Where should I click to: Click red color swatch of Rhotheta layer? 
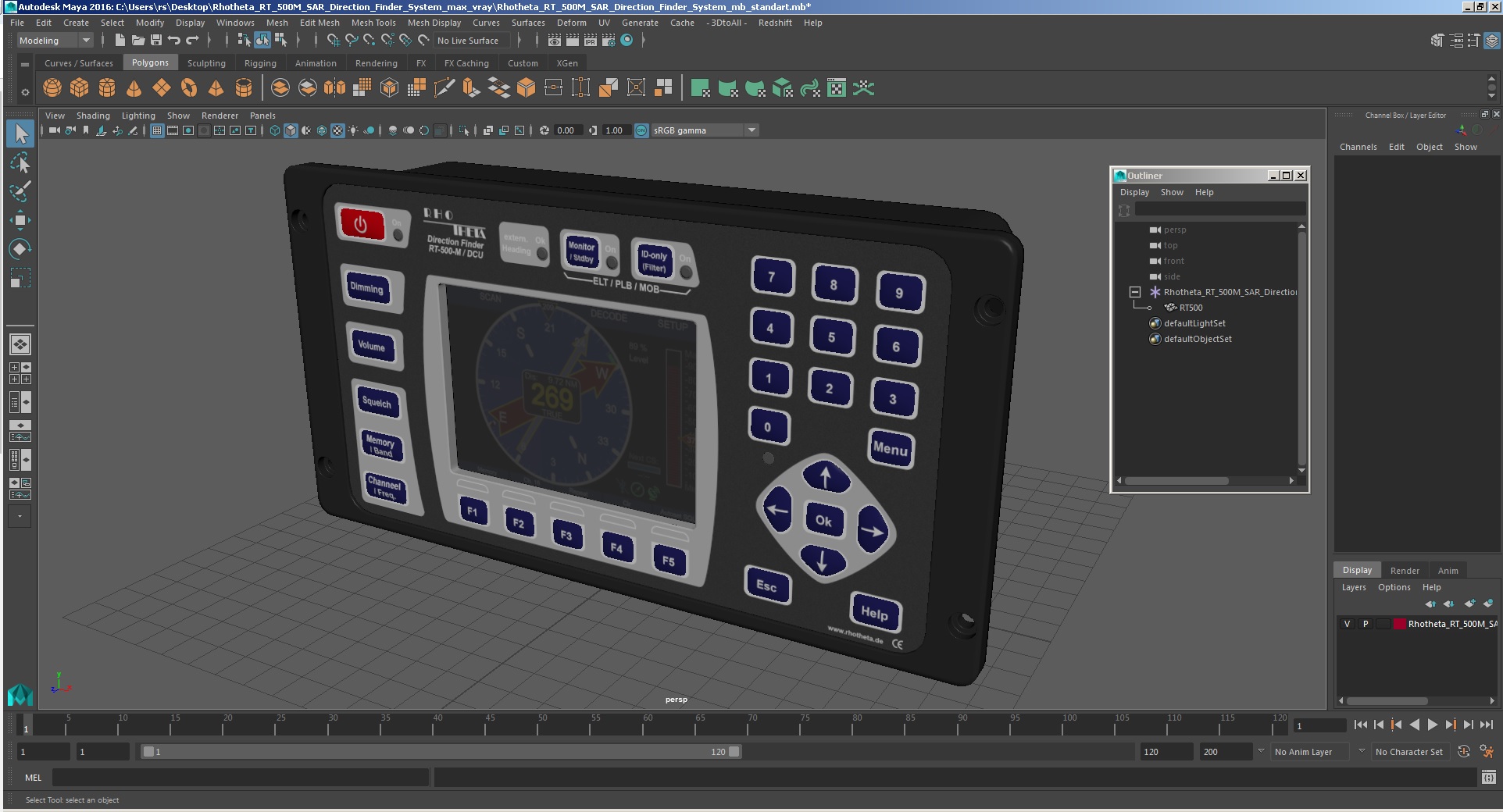coord(1399,623)
